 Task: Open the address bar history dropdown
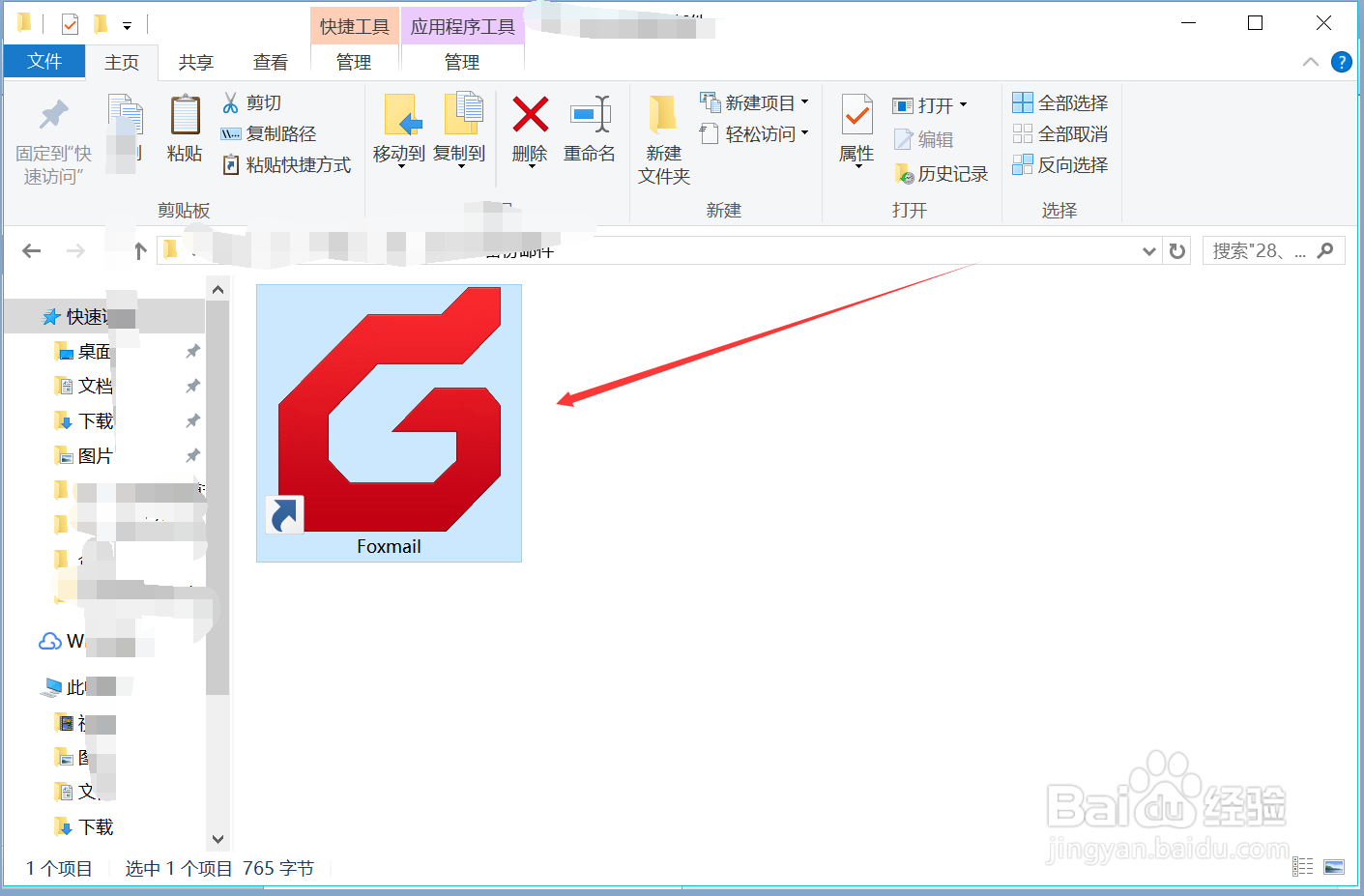1148,250
